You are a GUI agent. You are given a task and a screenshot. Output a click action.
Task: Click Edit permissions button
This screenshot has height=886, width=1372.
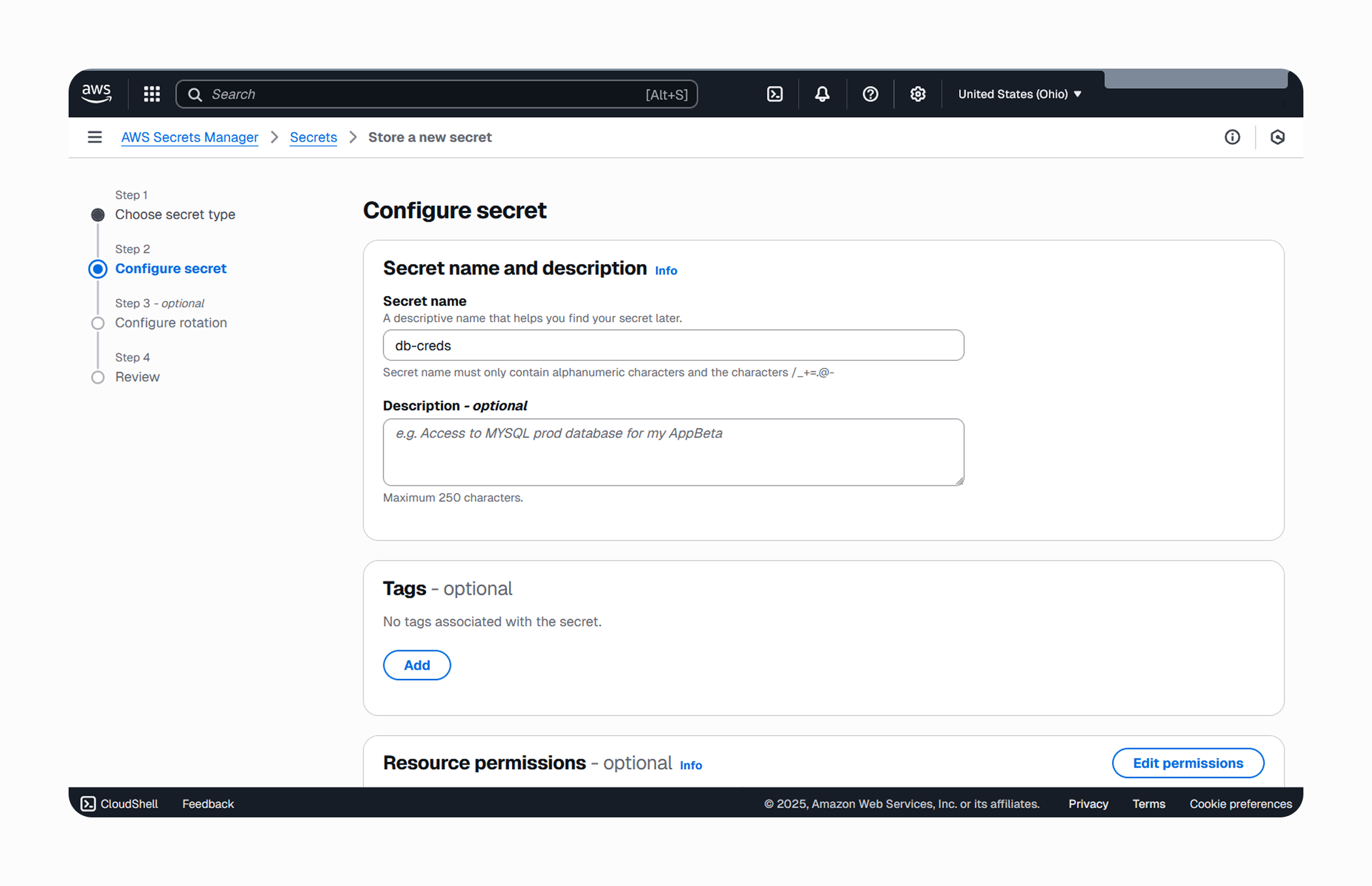click(x=1188, y=763)
